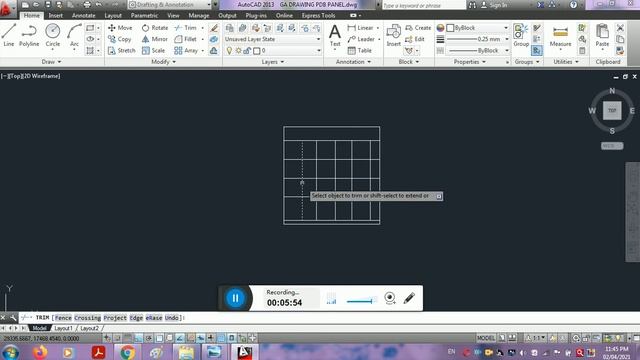The image size is (640, 360).
Task: Click the ViewCube TOP face
Action: coord(612,111)
